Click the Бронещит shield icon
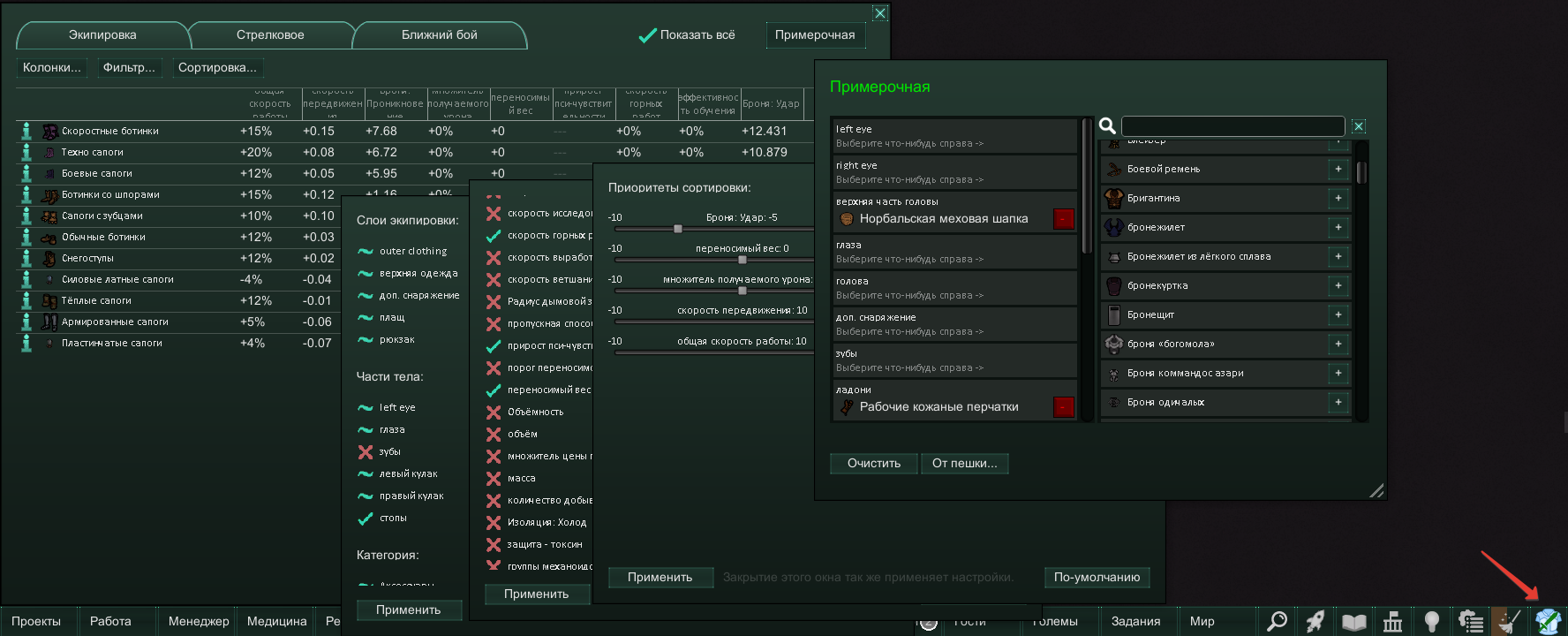Viewport: 1568px width, 636px height. [1113, 314]
